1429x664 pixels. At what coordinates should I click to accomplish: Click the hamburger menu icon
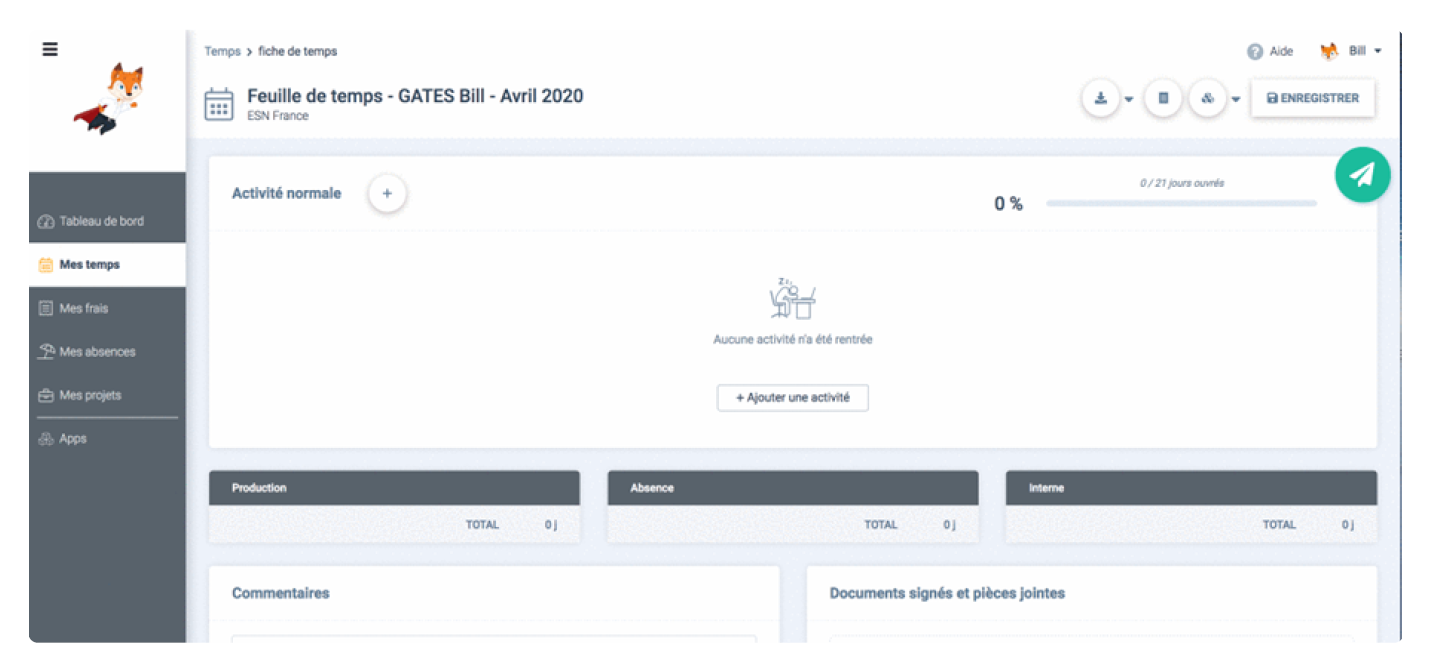click(x=50, y=50)
